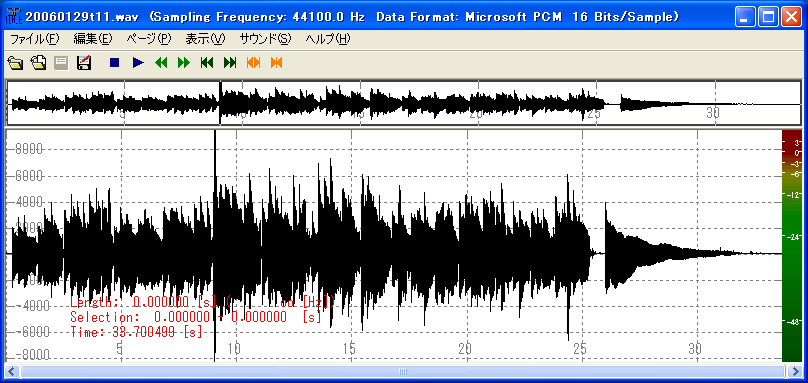Click the grayed-out save icon

[x=61, y=63]
